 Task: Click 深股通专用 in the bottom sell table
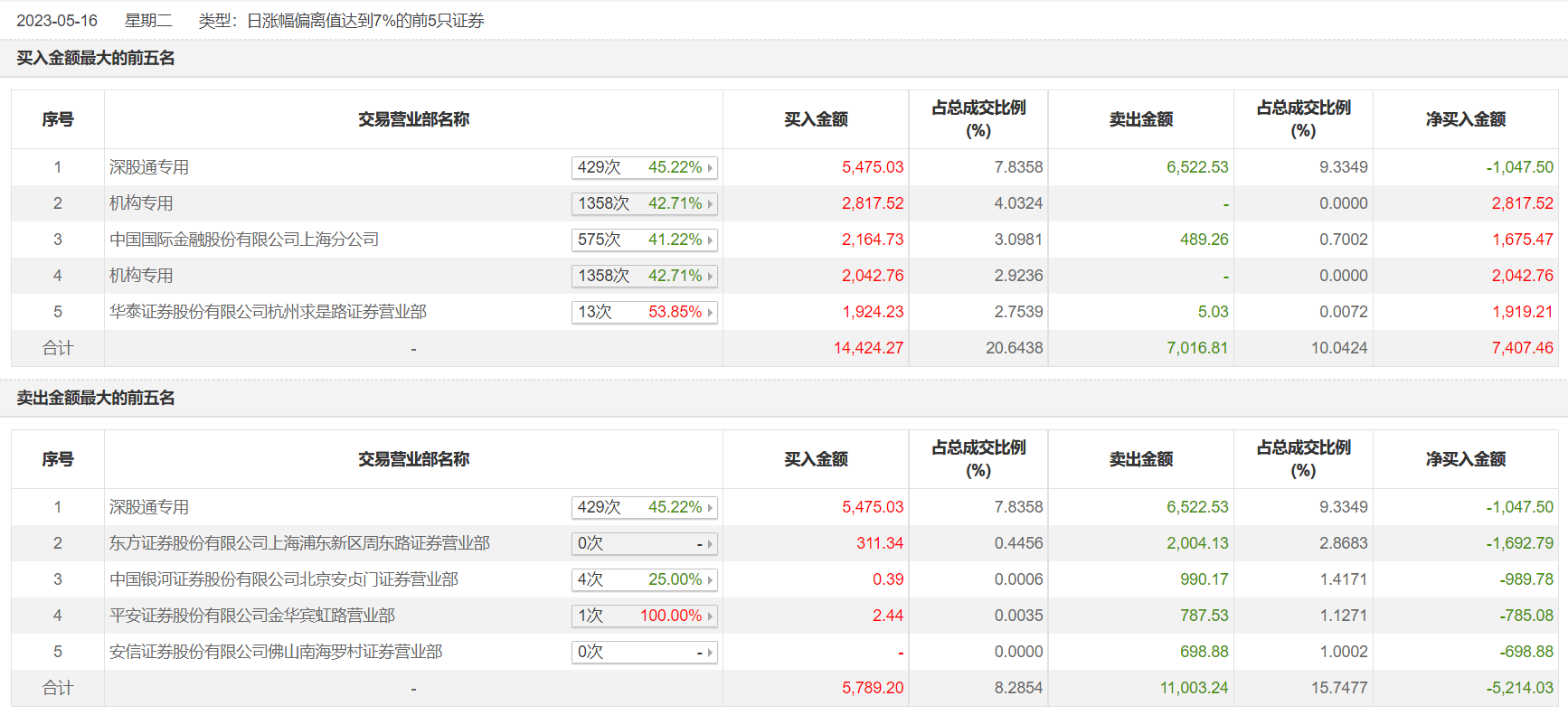149,507
